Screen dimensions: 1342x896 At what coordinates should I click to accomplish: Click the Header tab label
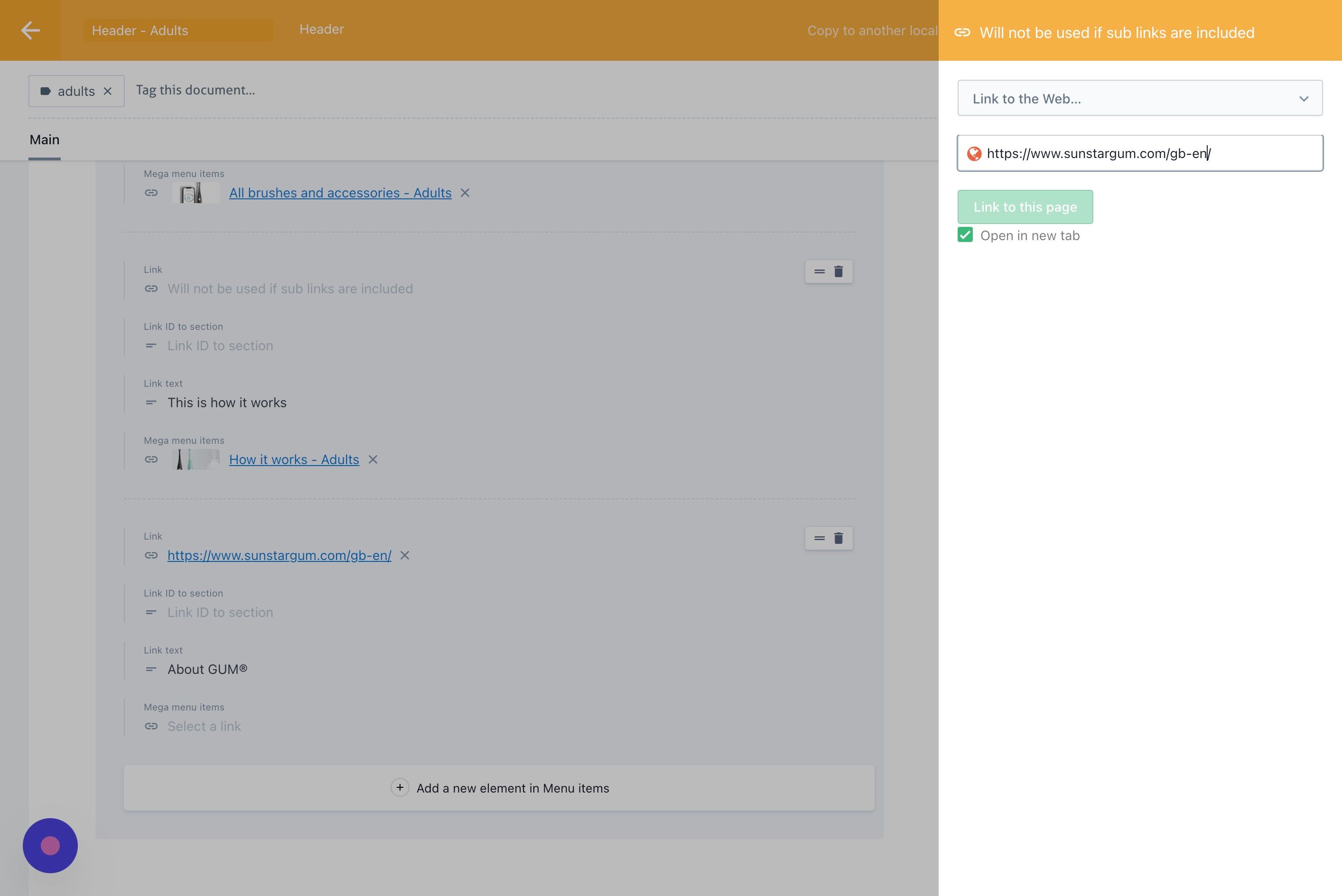(x=321, y=30)
